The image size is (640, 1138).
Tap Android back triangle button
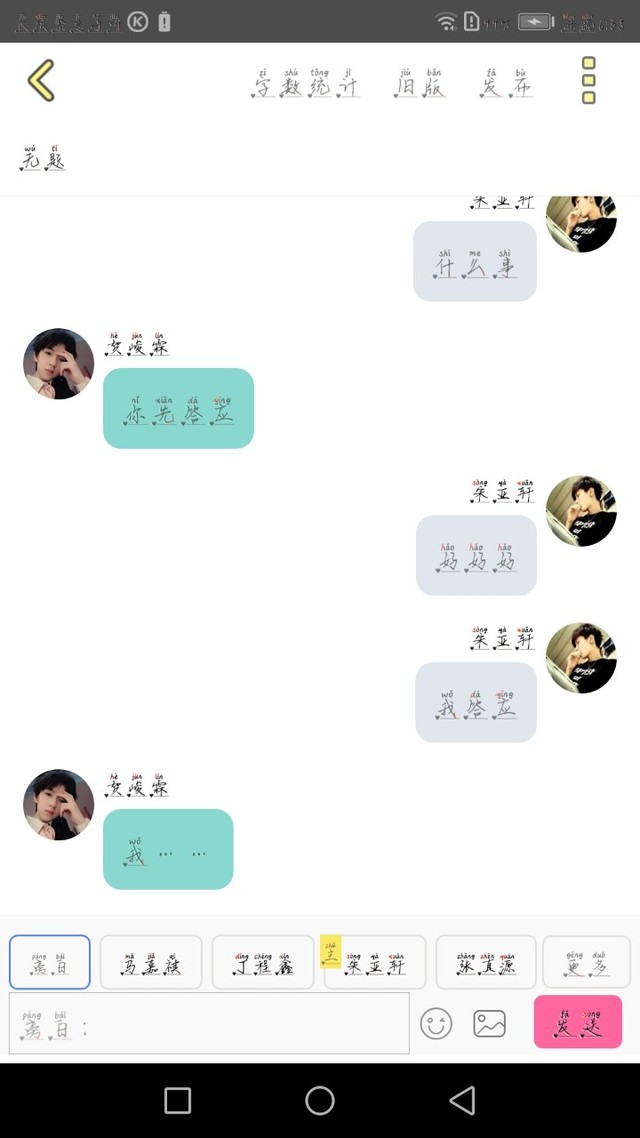(x=462, y=1100)
